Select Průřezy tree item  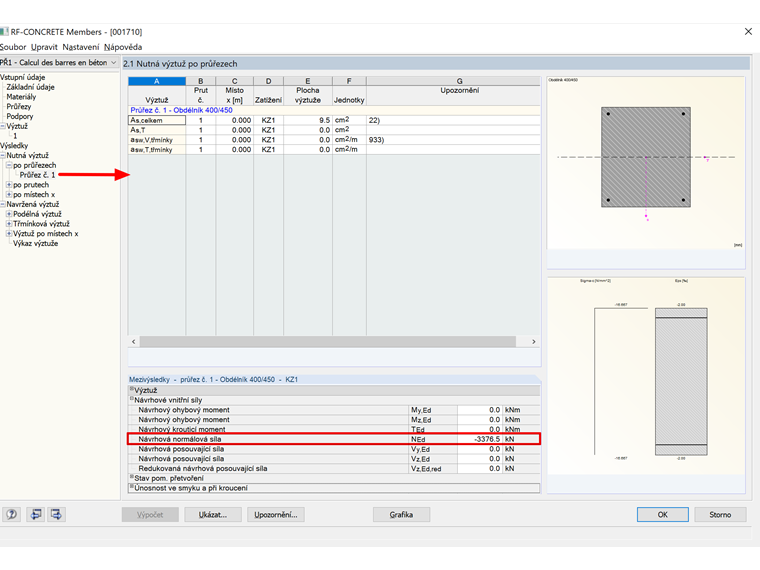click(18, 106)
